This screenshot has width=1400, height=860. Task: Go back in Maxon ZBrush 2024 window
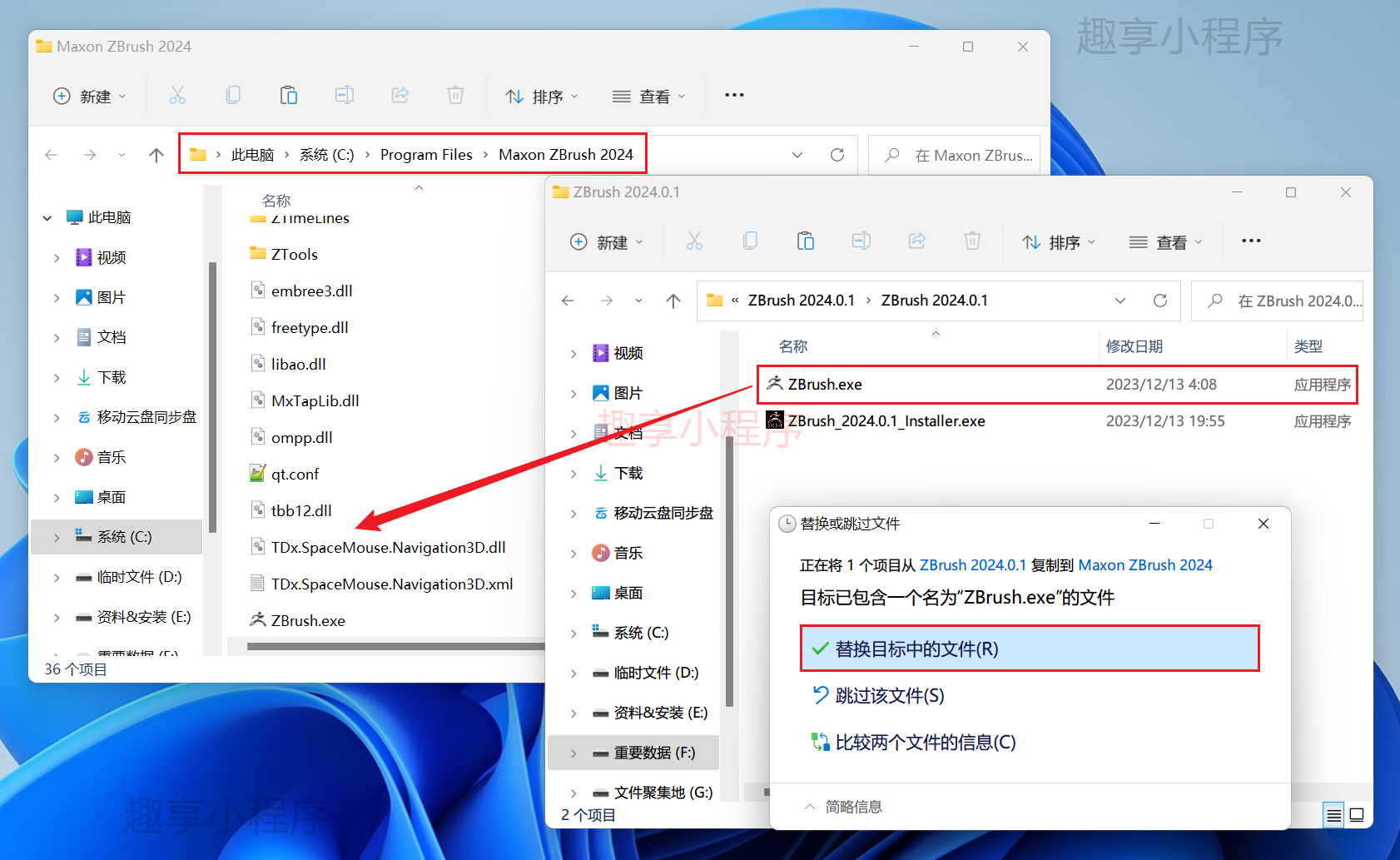[x=51, y=155]
